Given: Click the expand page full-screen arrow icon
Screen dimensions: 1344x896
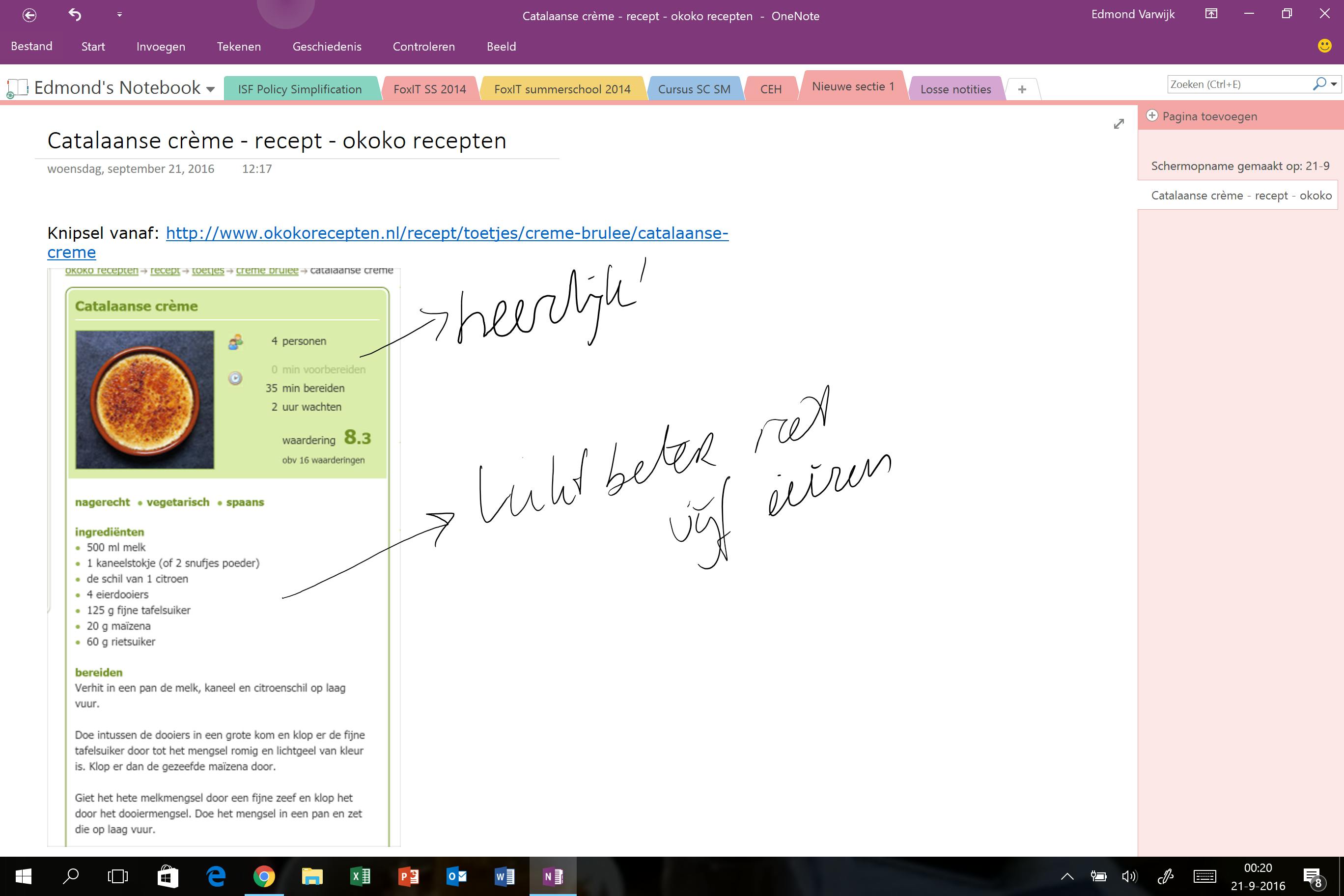Looking at the screenshot, I should pyautogui.click(x=1119, y=124).
